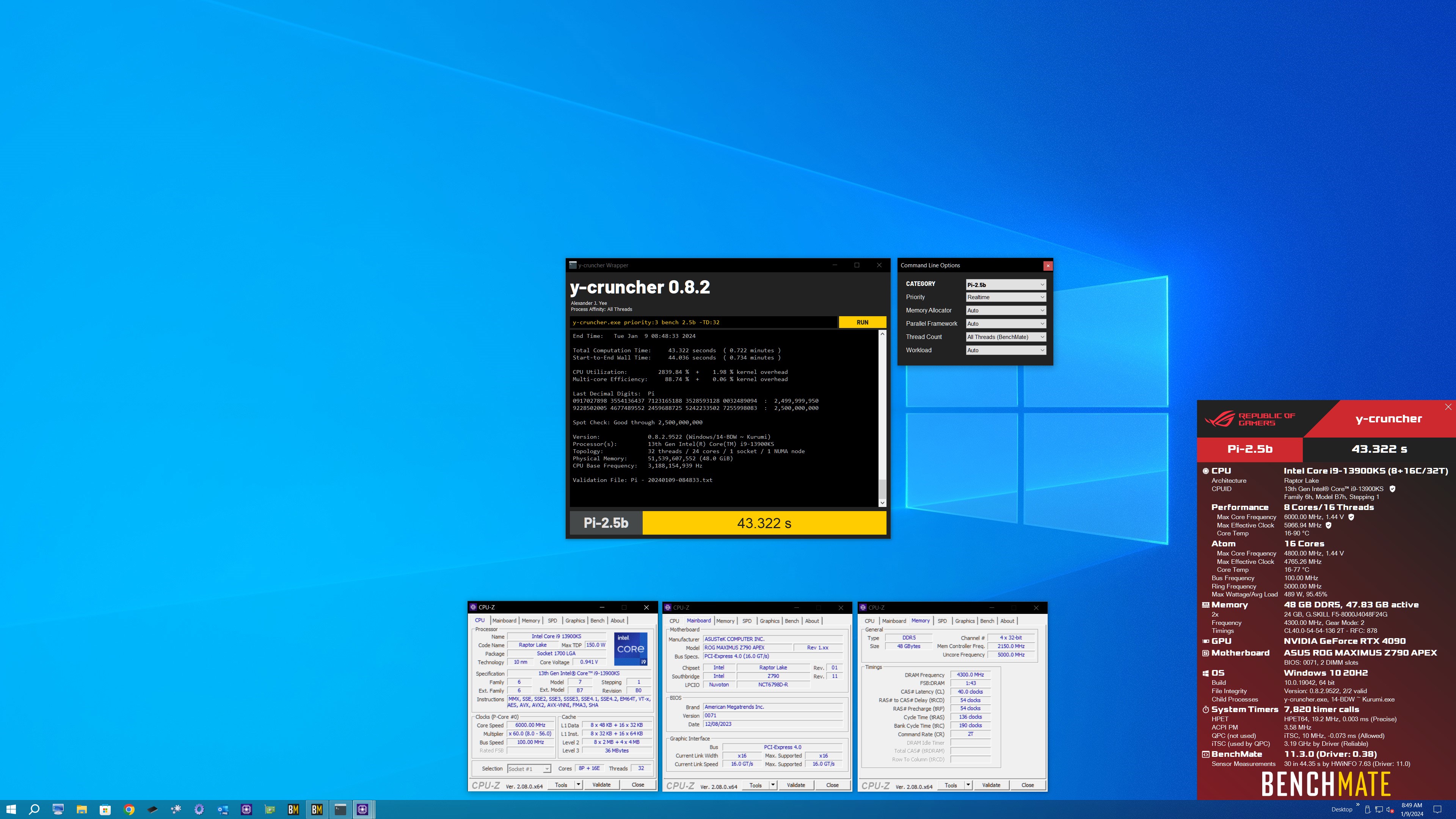Switch to CPU tab in Memory CPU-Z window
This screenshot has width=1456, height=819.
(x=869, y=621)
